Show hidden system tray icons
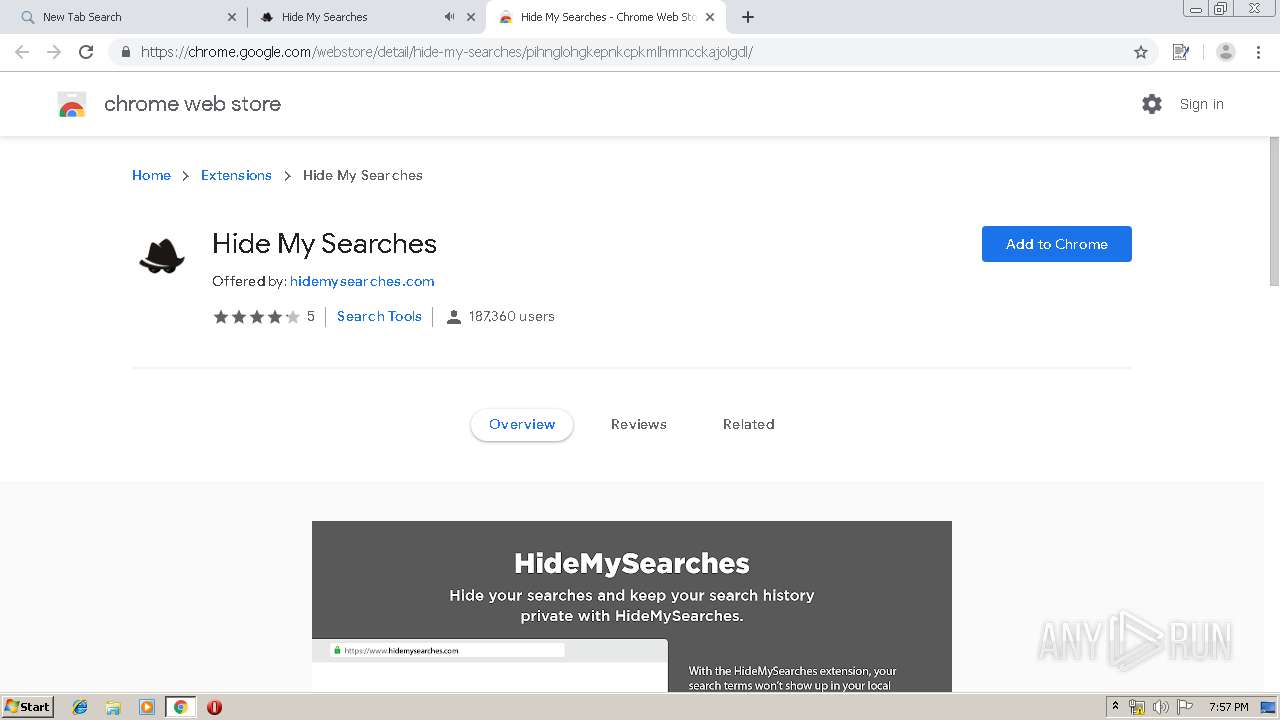1280x720 pixels. (1115, 707)
